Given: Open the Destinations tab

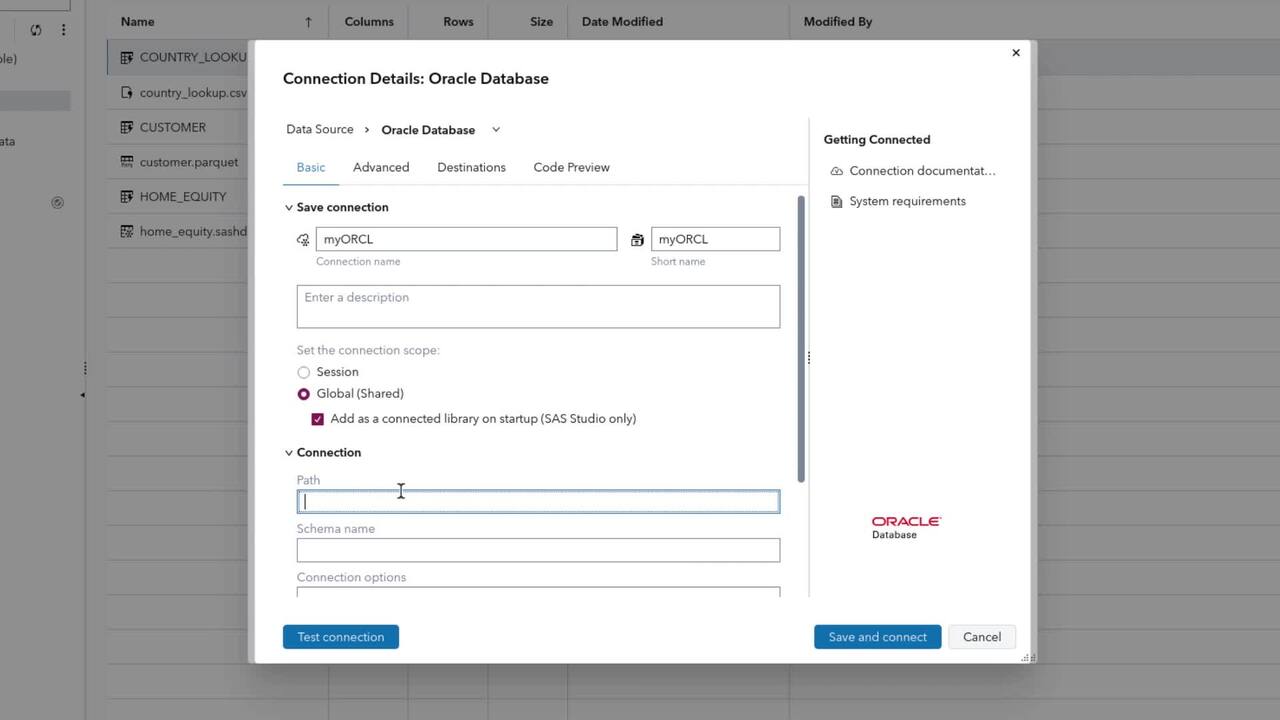Looking at the screenshot, I should coord(471,168).
